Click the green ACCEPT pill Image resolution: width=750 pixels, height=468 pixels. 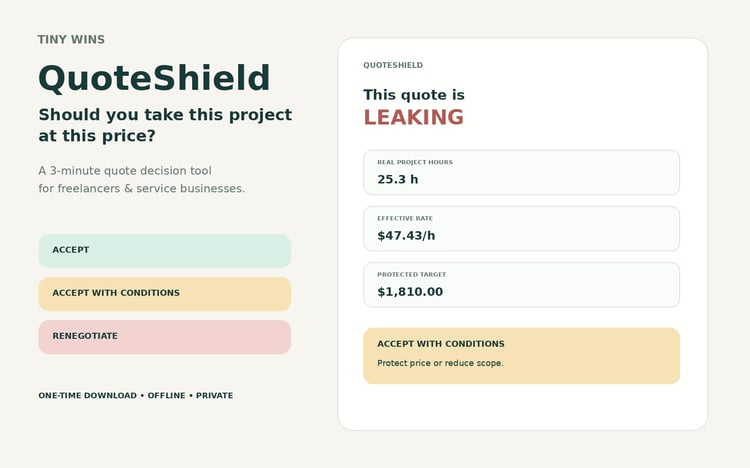coord(165,251)
